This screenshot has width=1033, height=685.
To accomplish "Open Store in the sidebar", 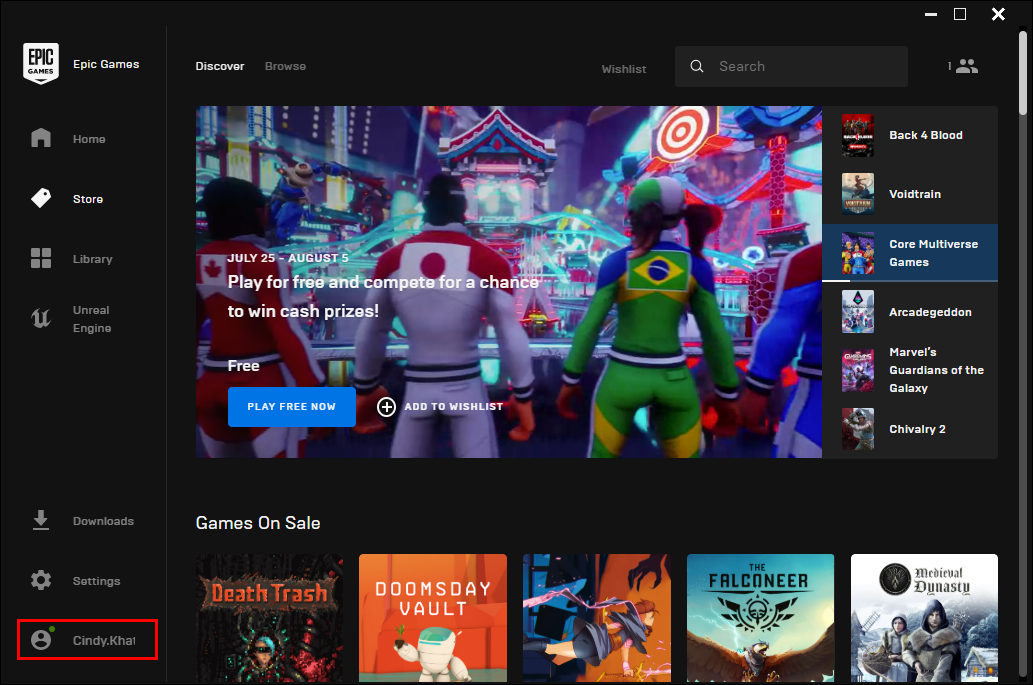I will point(88,199).
